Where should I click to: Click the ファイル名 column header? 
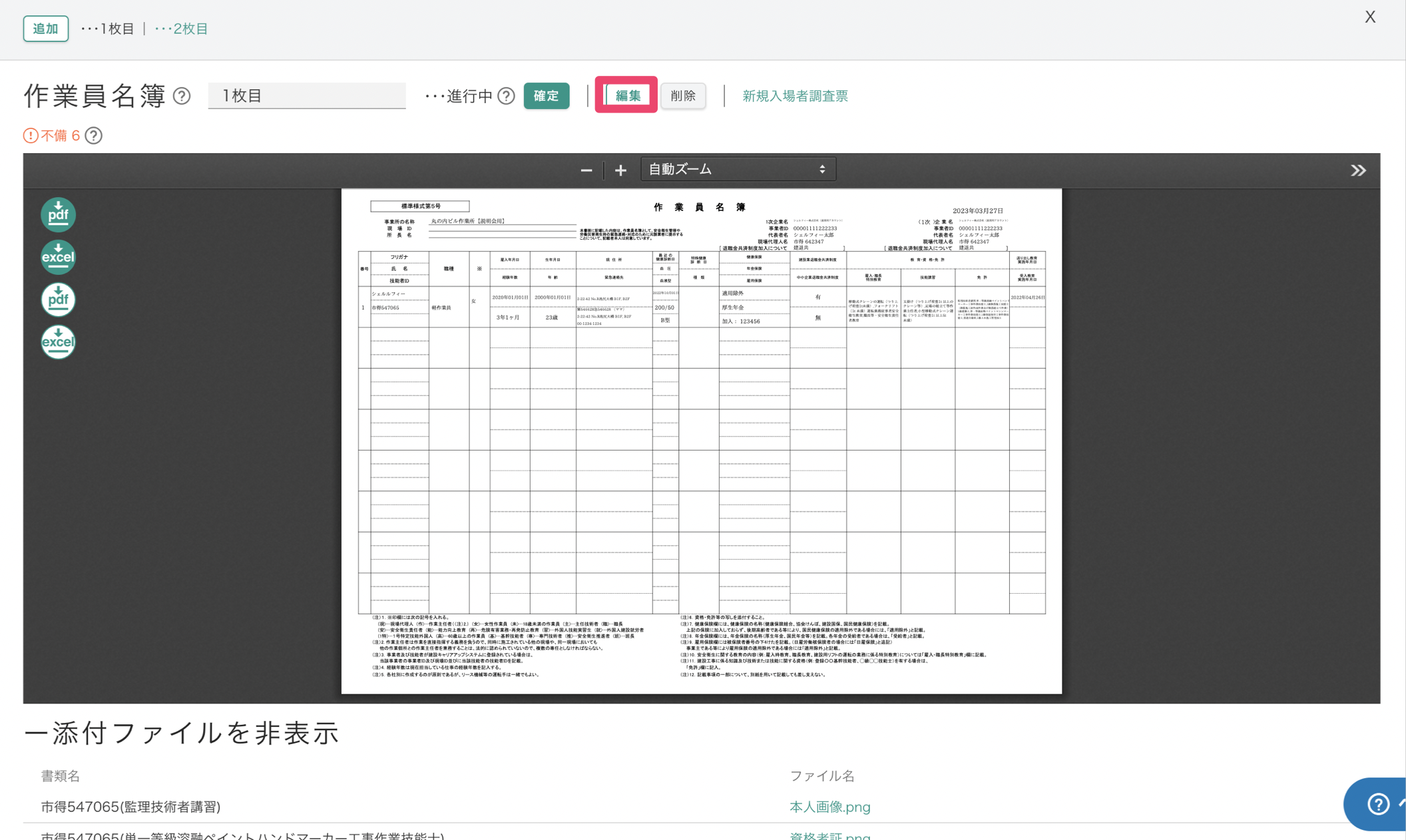tap(822, 776)
